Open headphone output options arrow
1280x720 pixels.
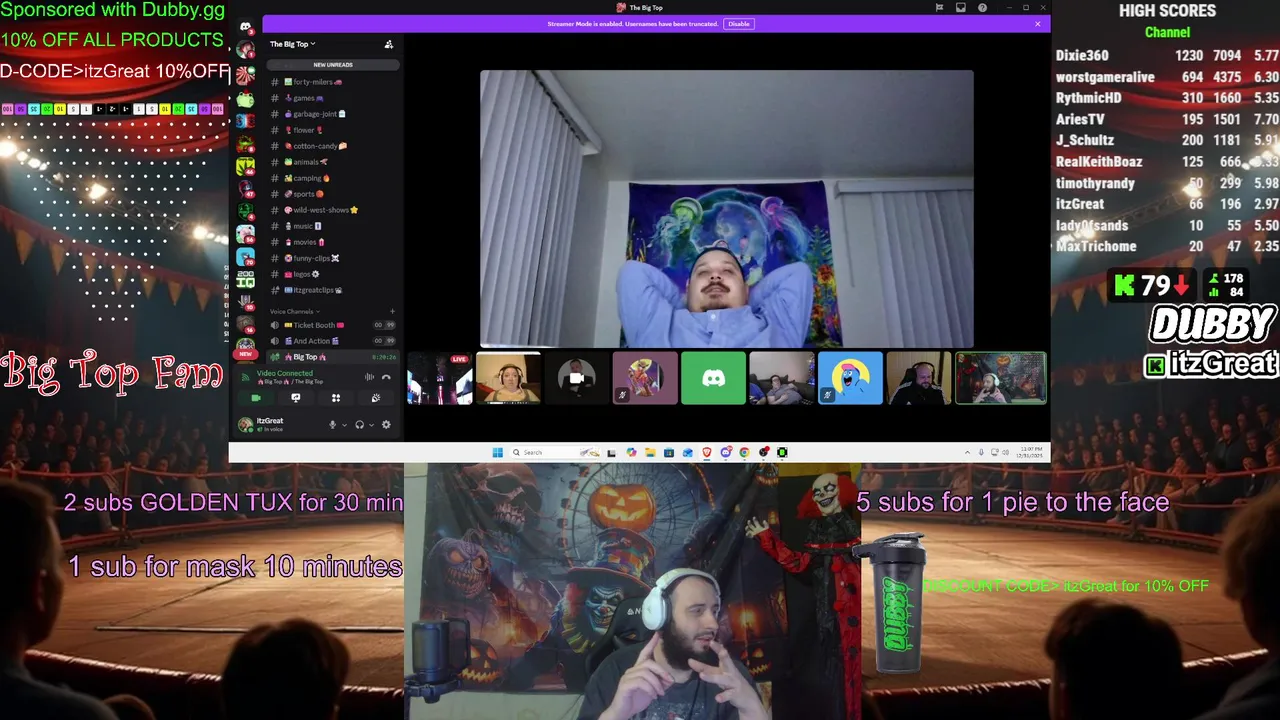point(371,425)
